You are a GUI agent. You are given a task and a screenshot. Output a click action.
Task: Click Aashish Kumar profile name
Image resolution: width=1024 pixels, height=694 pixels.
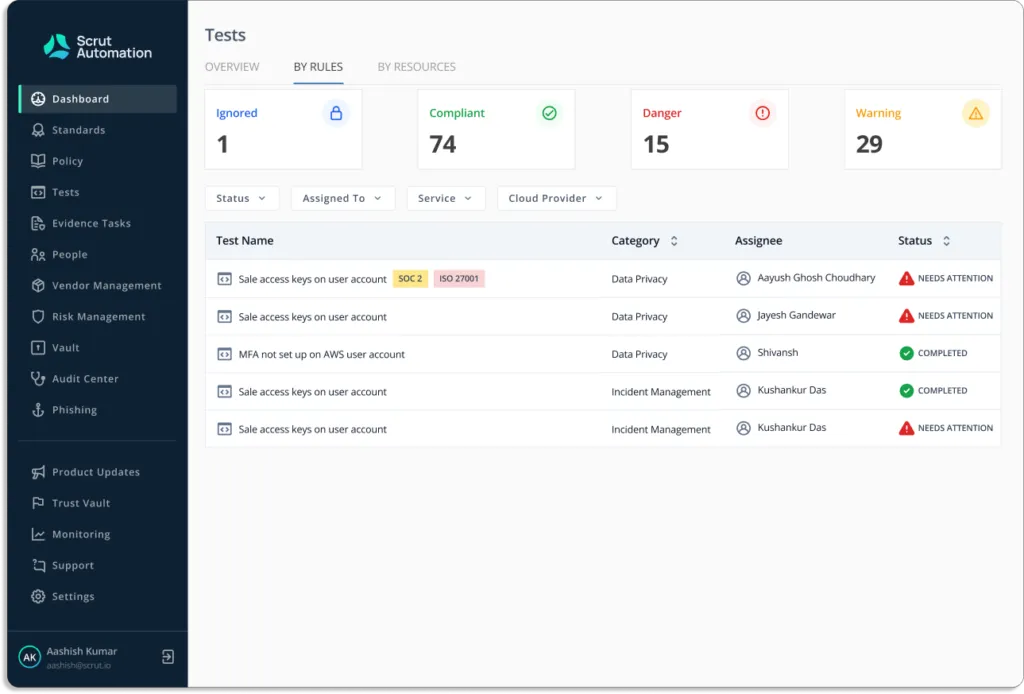82,652
